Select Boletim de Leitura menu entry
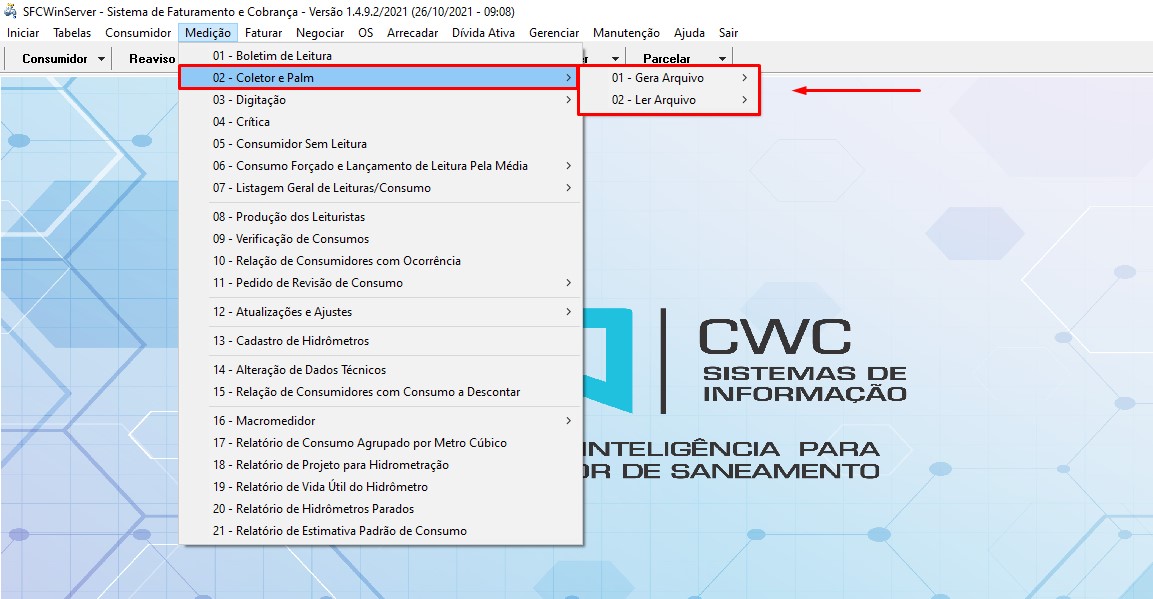Viewport: 1153px width, 599px height. [271, 56]
